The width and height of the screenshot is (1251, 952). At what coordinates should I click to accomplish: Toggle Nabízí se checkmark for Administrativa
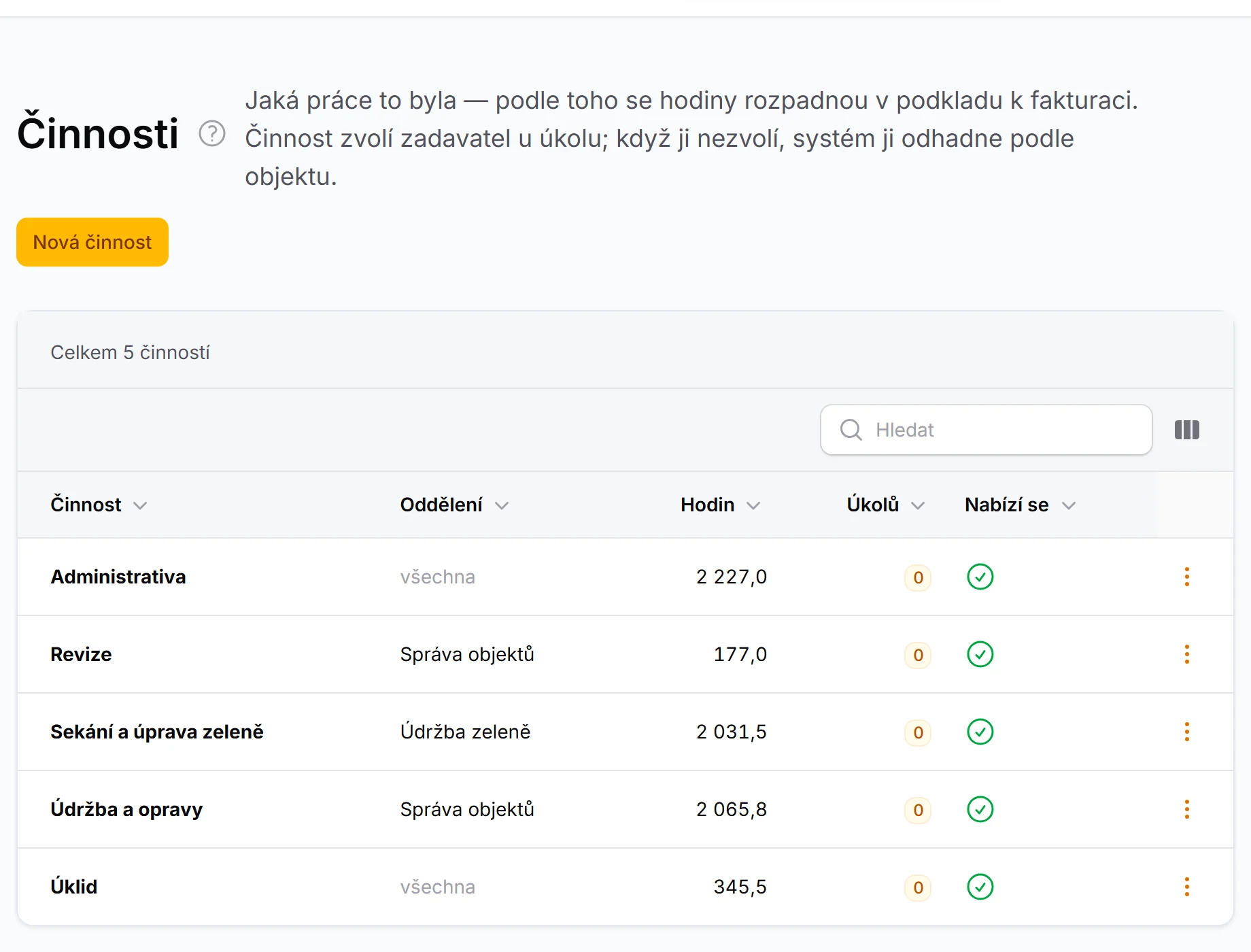click(980, 577)
